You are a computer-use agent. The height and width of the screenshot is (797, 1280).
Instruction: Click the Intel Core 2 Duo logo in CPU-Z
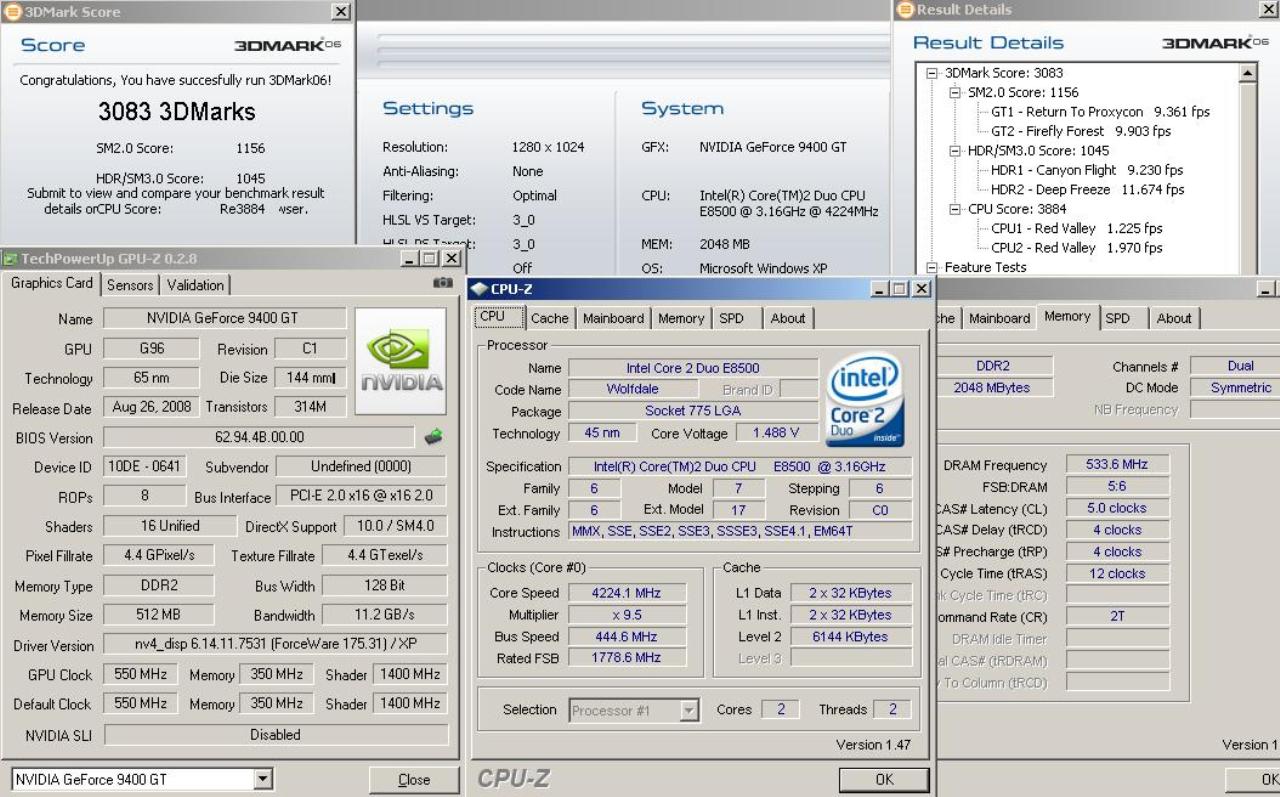[866, 401]
